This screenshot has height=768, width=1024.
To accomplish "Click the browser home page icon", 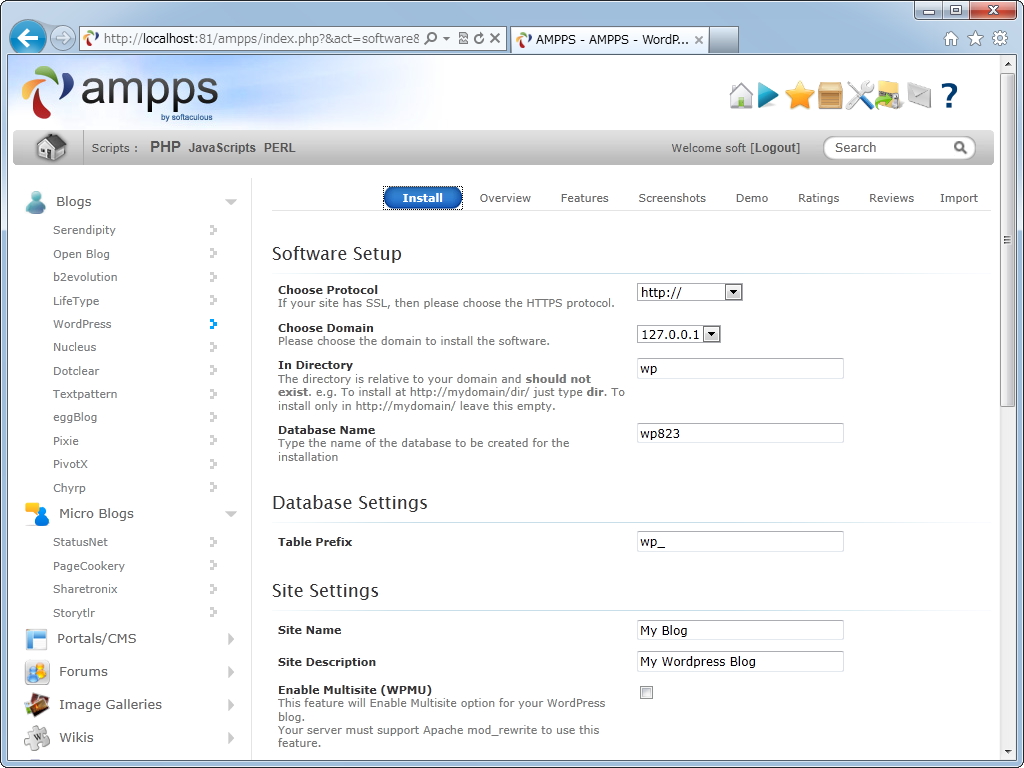I will pyautogui.click(x=951, y=39).
